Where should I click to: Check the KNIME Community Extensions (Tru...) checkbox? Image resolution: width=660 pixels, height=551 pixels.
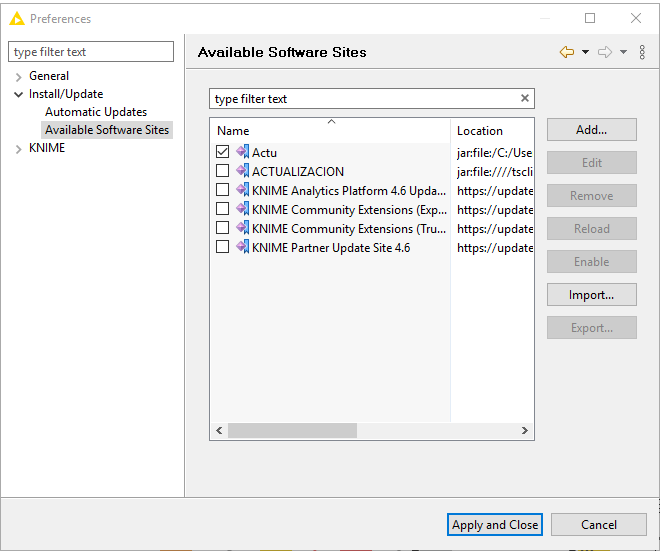point(222,227)
